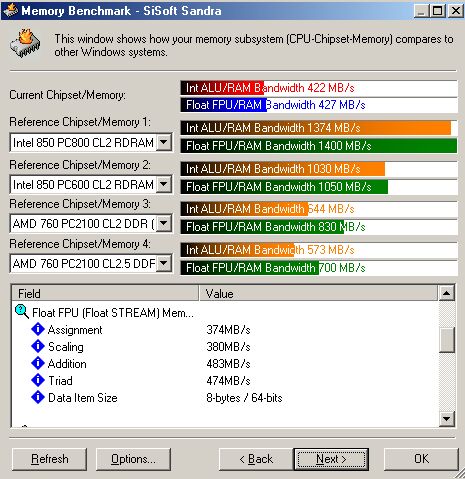Open the Options... dialog button
Image resolution: width=465 pixels, height=479 pixels.
pyautogui.click(x=133, y=459)
